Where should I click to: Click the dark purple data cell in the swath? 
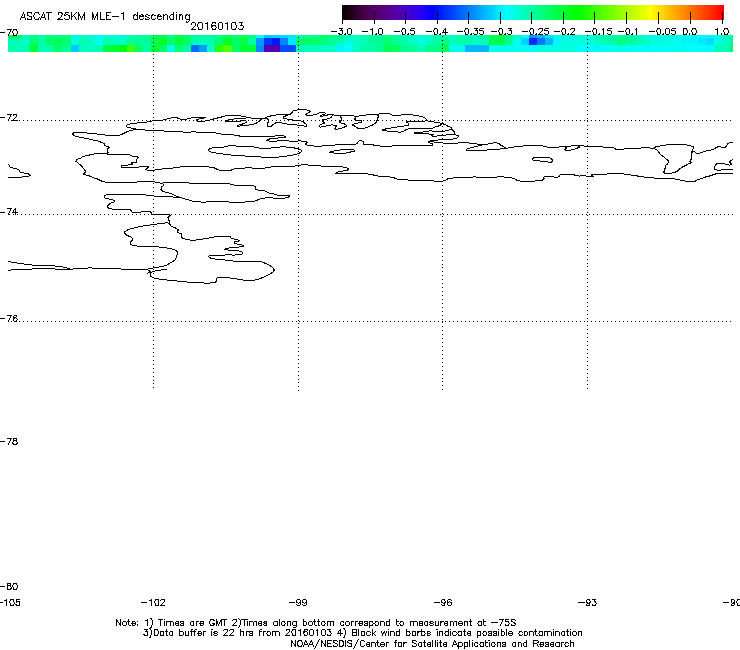pyautogui.click(x=272, y=48)
